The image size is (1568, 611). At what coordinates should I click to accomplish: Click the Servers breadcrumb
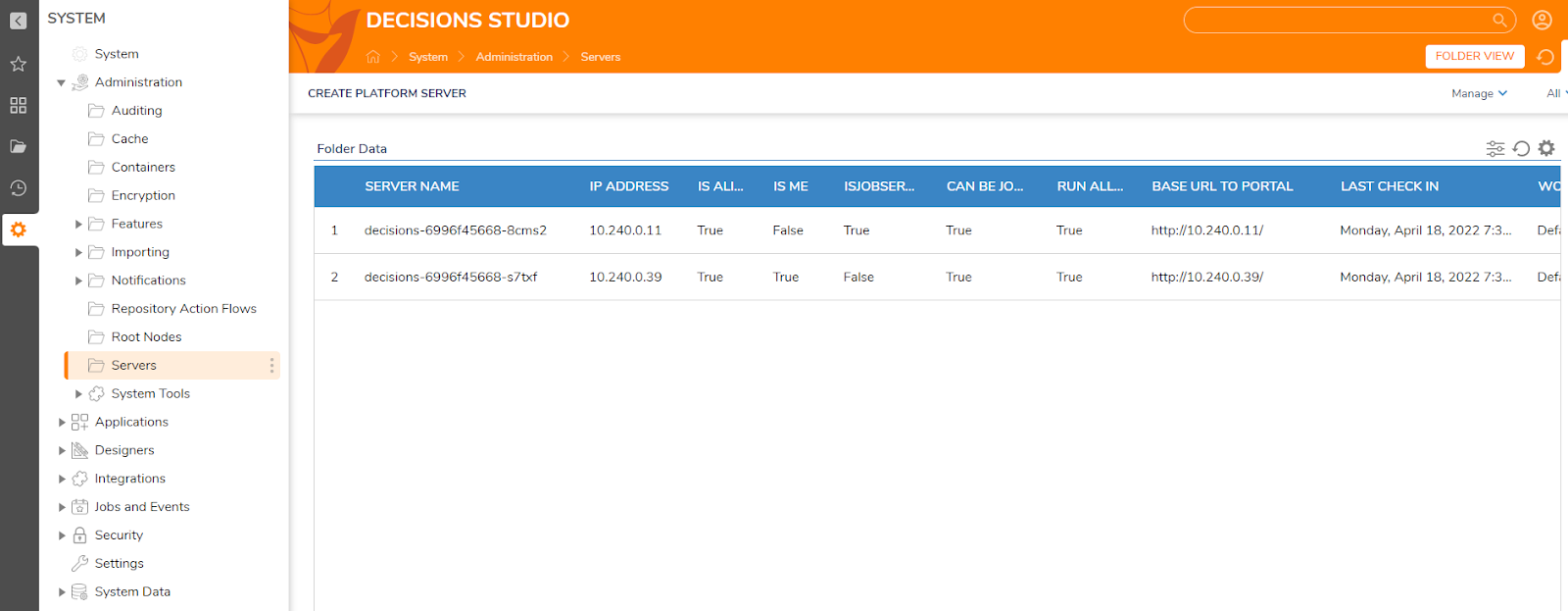(x=600, y=57)
